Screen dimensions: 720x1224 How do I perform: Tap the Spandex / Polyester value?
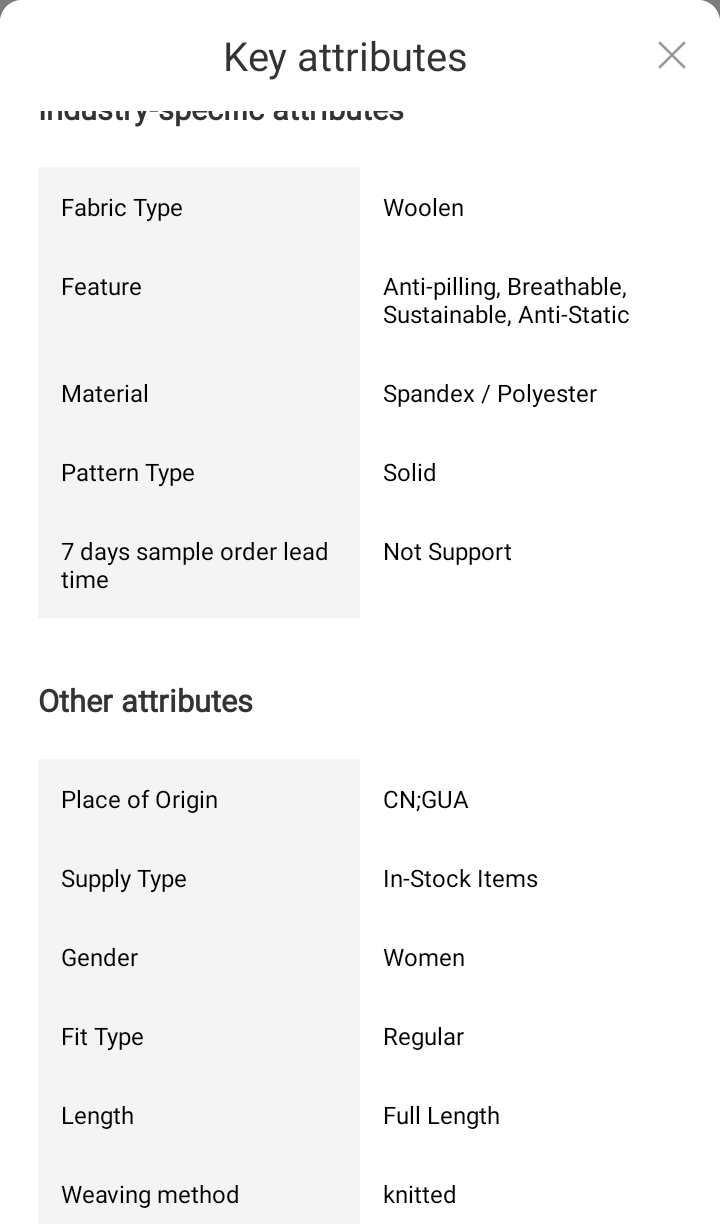pos(489,394)
